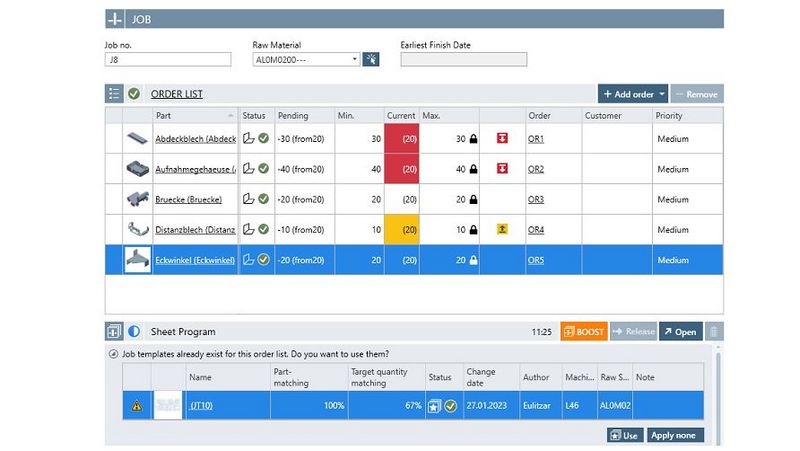This screenshot has width=800, height=451.
Task: Expand the Add order dropdown arrow
Action: pos(661,94)
